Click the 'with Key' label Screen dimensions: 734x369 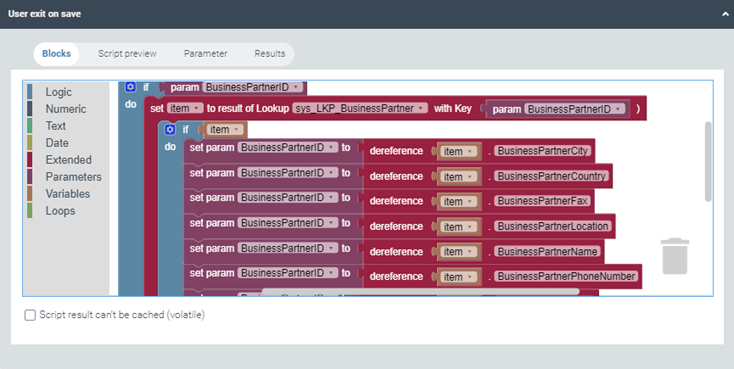[452, 108]
